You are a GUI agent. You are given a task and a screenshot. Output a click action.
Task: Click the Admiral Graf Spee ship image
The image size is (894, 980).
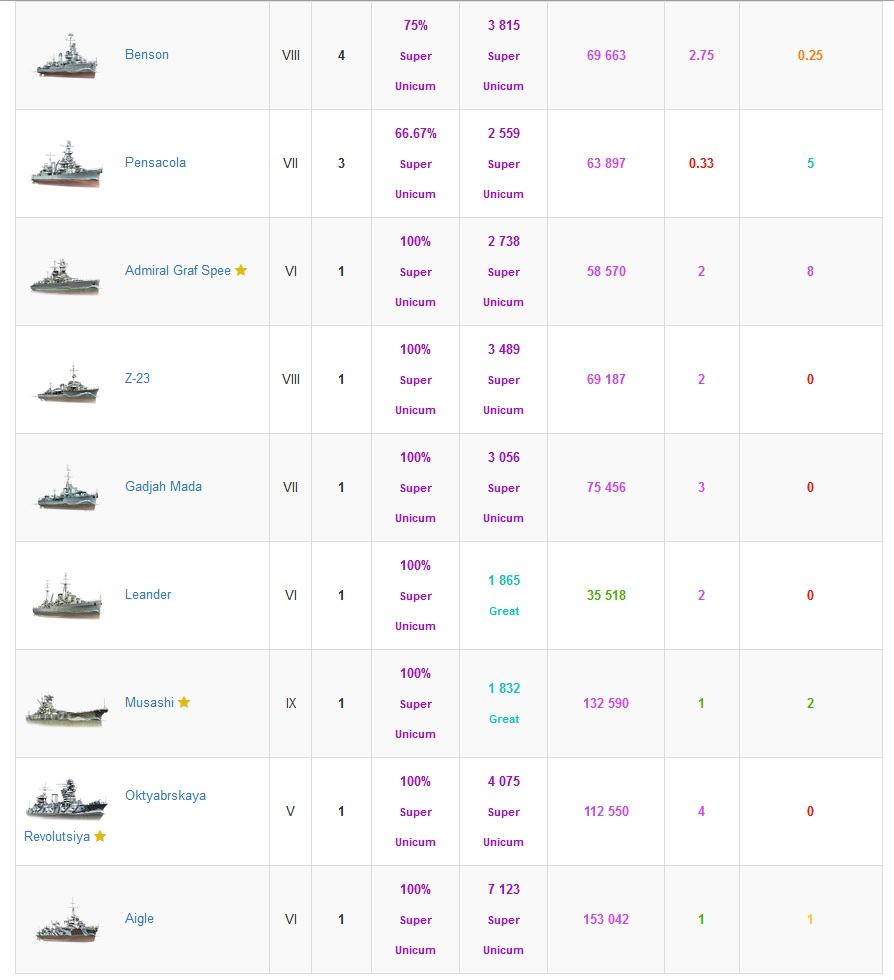coord(66,275)
